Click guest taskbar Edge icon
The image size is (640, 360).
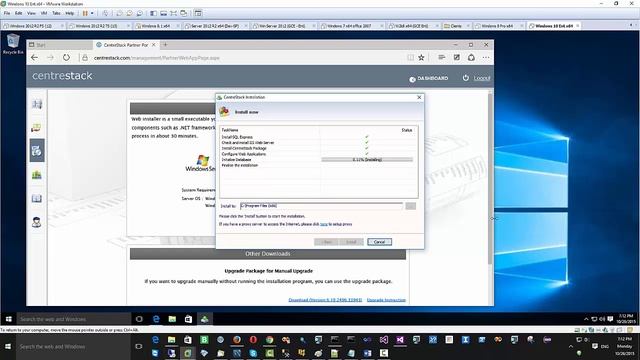[156, 319]
